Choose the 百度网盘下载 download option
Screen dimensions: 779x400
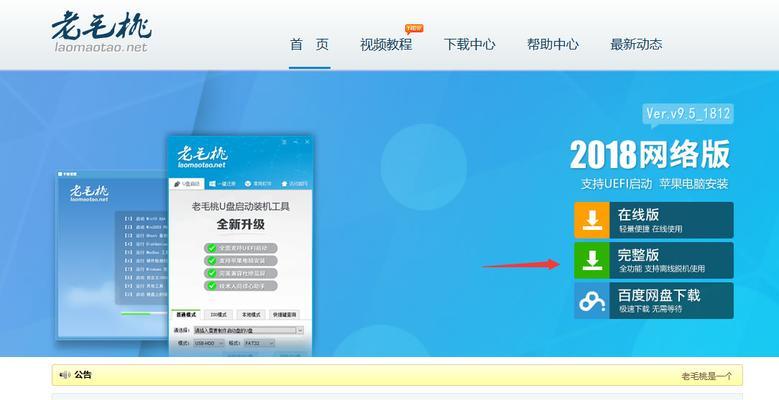click(654, 301)
